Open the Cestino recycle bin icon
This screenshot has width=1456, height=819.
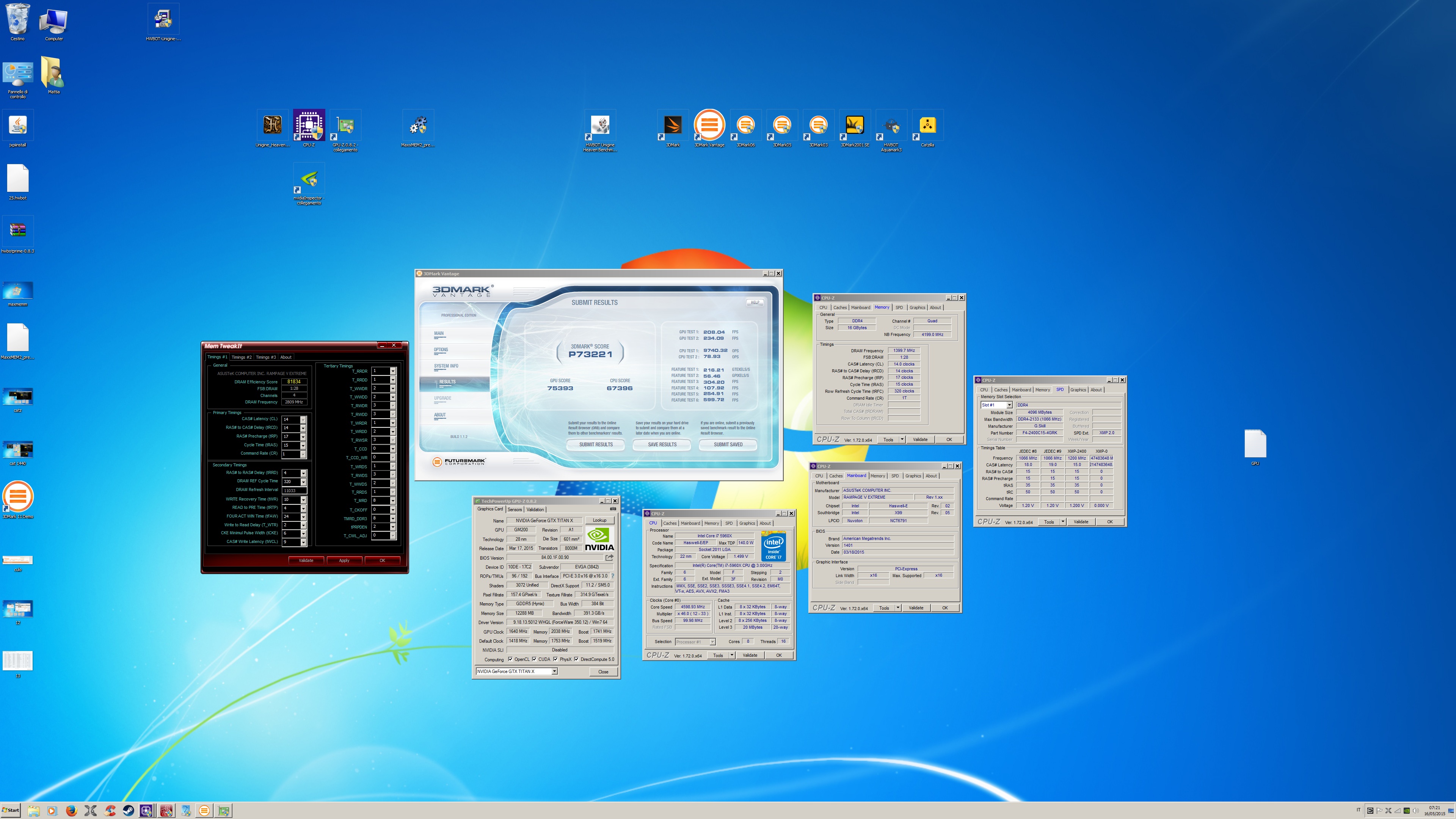(x=17, y=22)
